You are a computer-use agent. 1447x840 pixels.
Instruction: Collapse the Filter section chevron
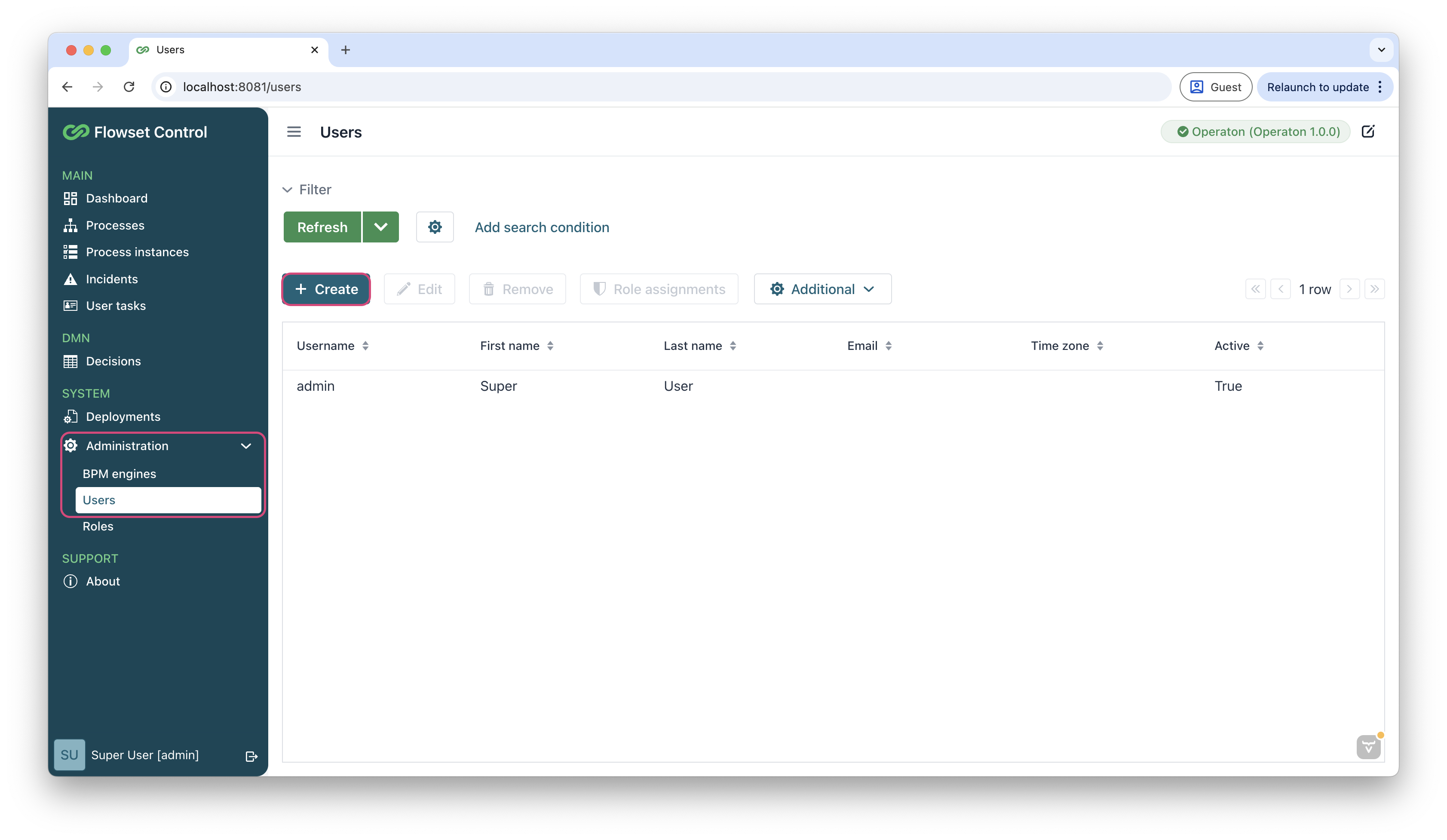(288, 190)
